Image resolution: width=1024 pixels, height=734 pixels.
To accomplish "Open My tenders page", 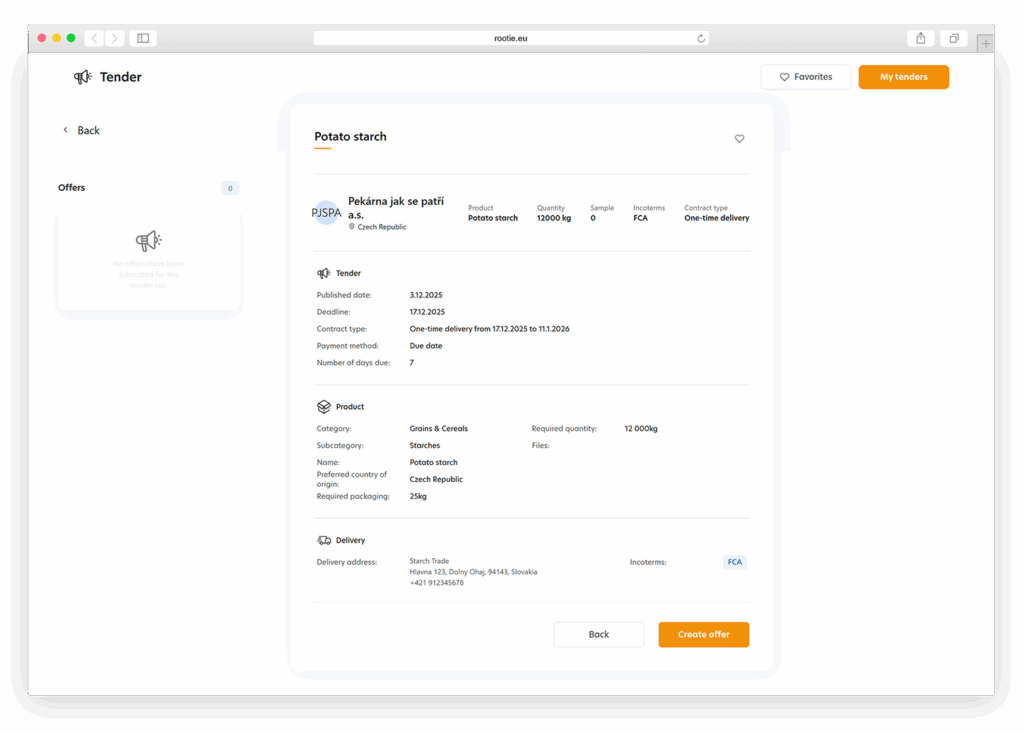I will tap(903, 77).
